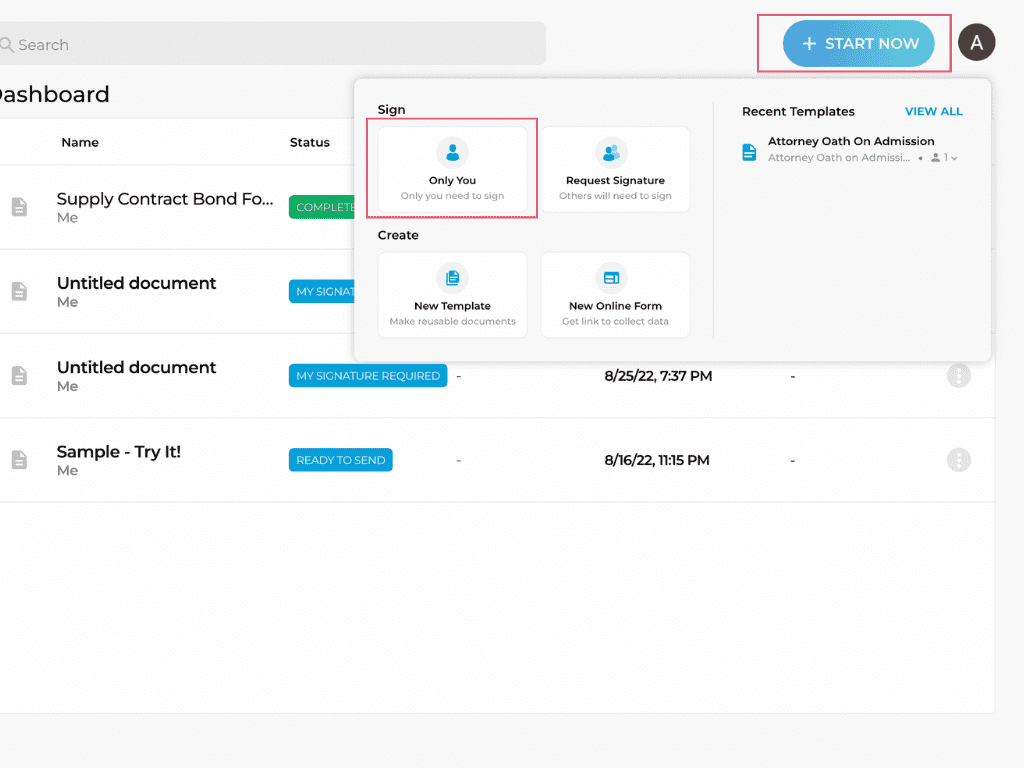Click document icon beside Sample - Try It!
1024x768 pixels.
(20, 460)
